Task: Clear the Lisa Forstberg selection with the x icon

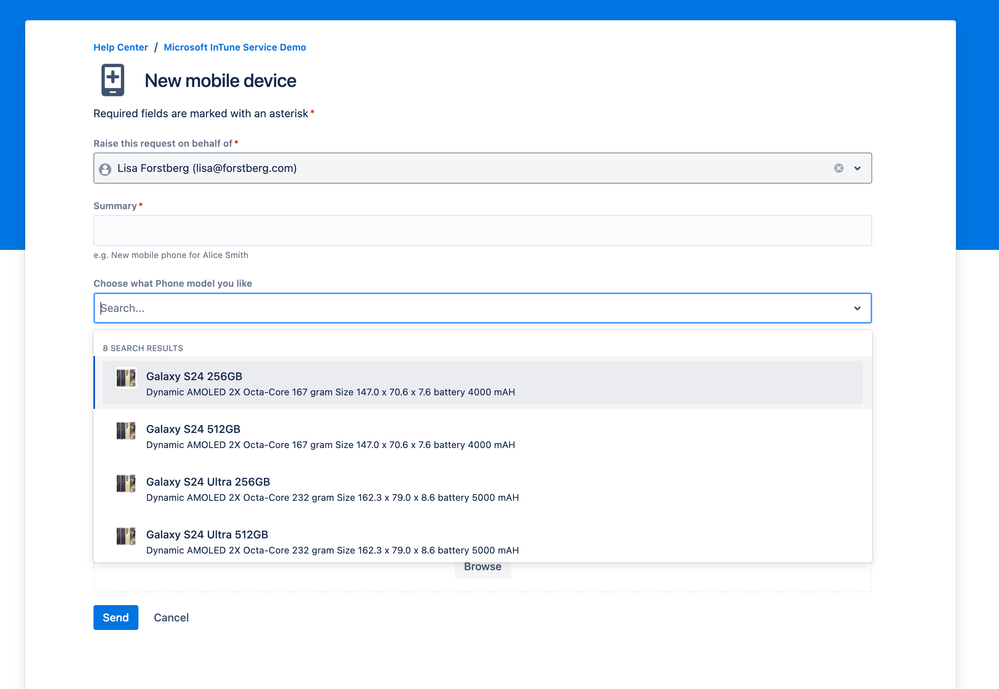Action: [838, 168]
